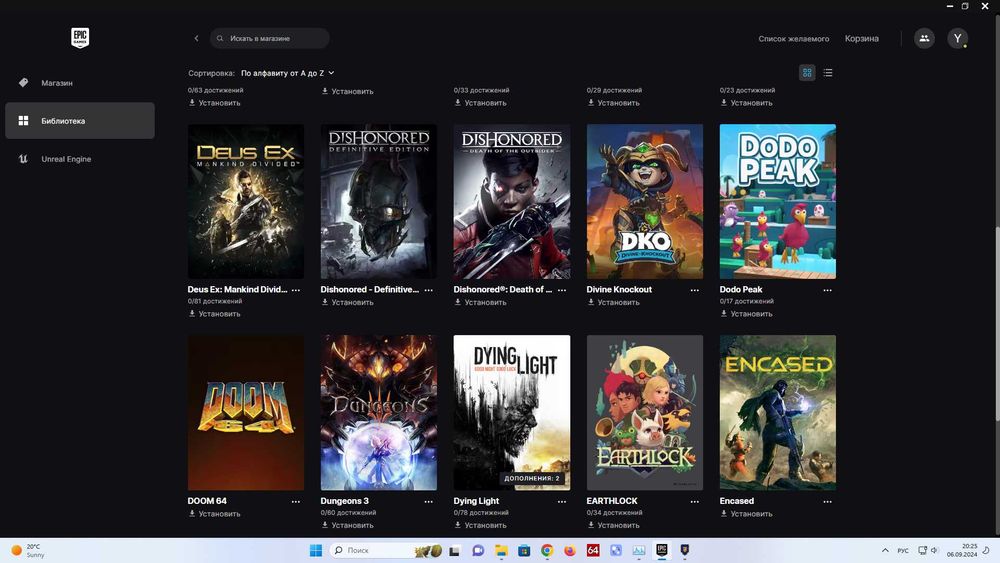
Task: Open options menu for DOOM 64
Action: tap(296, 501)
